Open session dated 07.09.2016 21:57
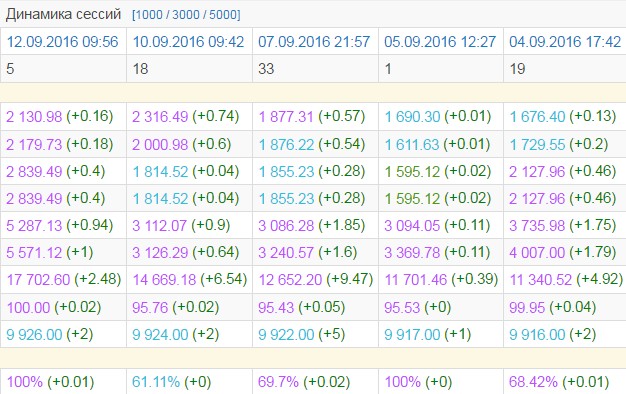 pos(314,42)
